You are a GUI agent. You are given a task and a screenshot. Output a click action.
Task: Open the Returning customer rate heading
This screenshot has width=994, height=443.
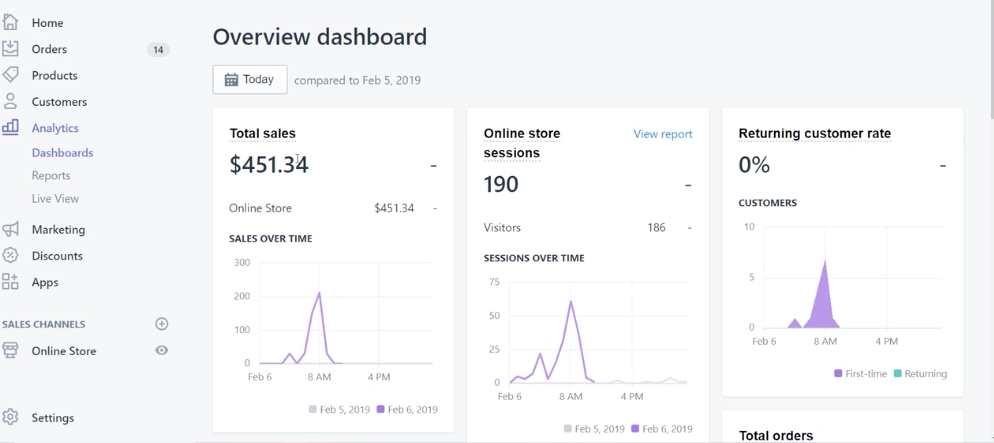814,133
